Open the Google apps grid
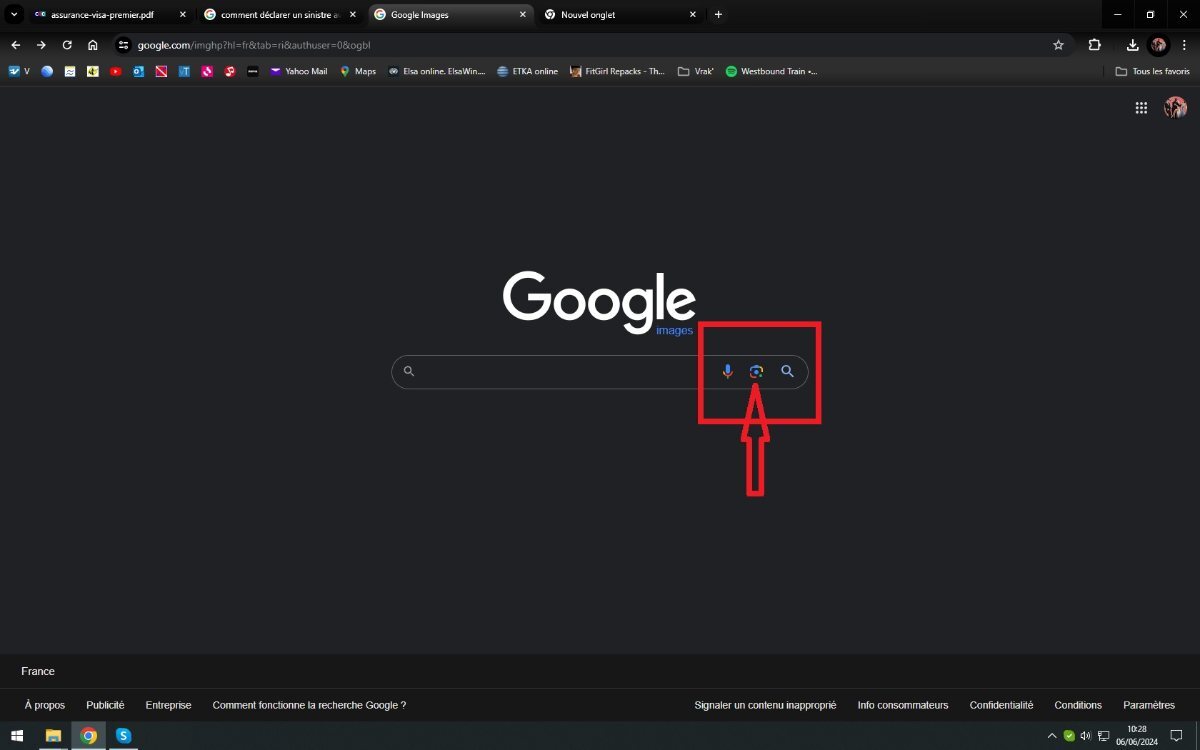The height and width of the screenshot is (750, 1200). (x=1141, y=108)
